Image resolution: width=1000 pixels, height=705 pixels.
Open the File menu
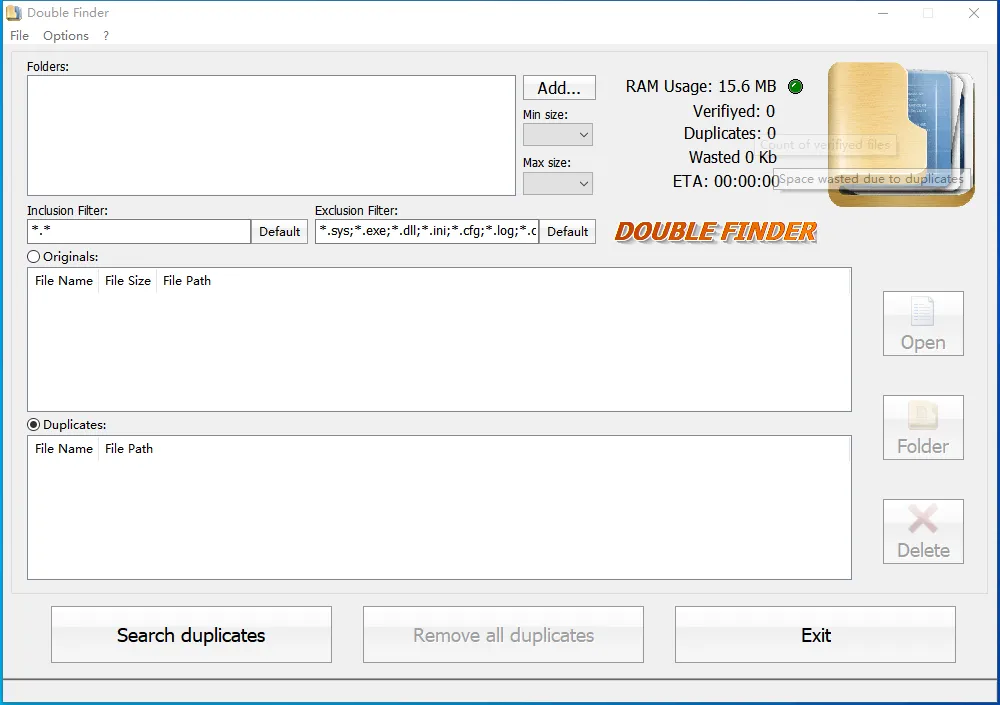coord(19,36)
